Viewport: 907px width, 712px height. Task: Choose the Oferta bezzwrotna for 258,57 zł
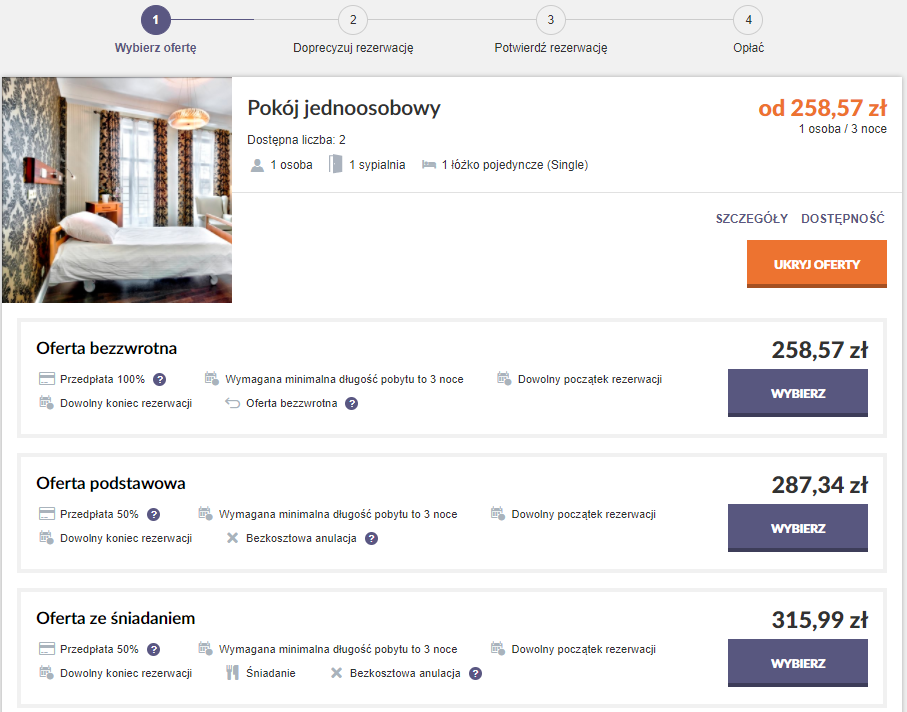click(x=797, y=393)
